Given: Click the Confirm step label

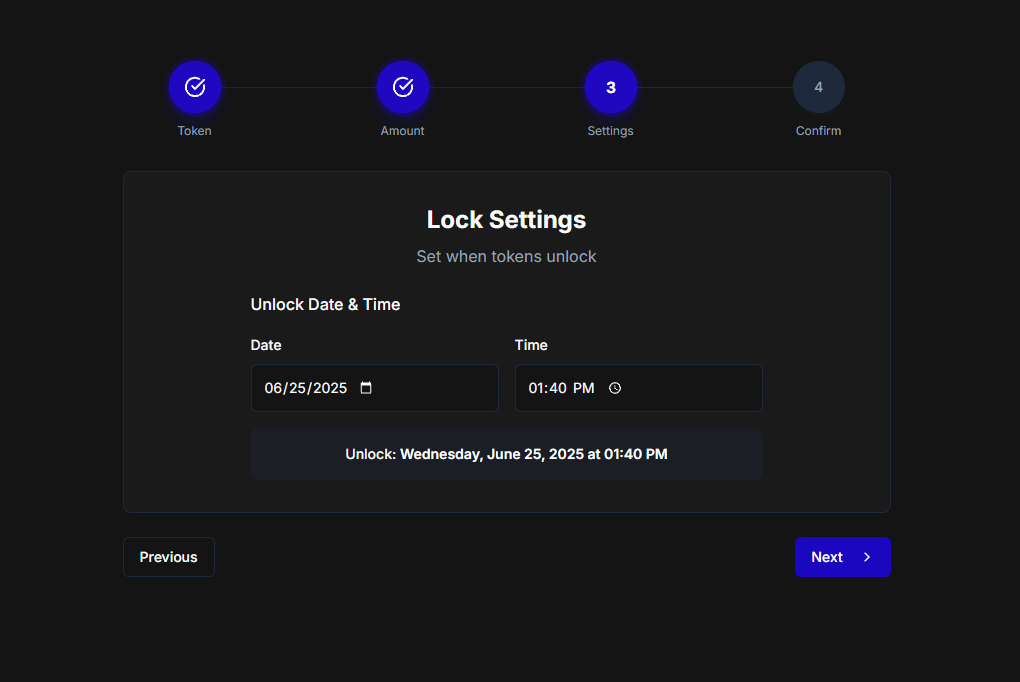Looking at the screenshot, I should (818, 131).
